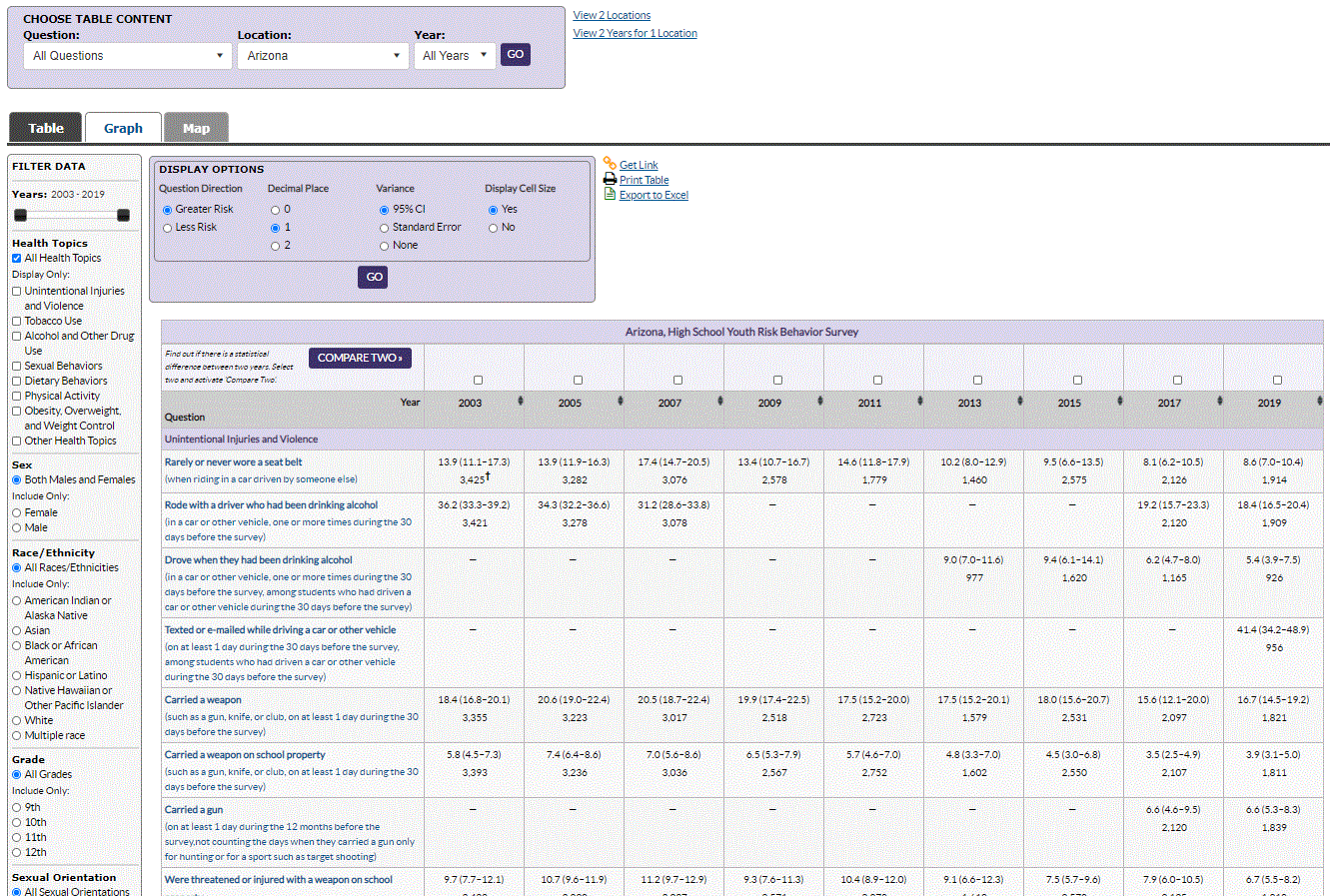Sort by the 2013 column arrows
The width and height of the screenshot is (1330, 896).
[x=1019, y=401]
